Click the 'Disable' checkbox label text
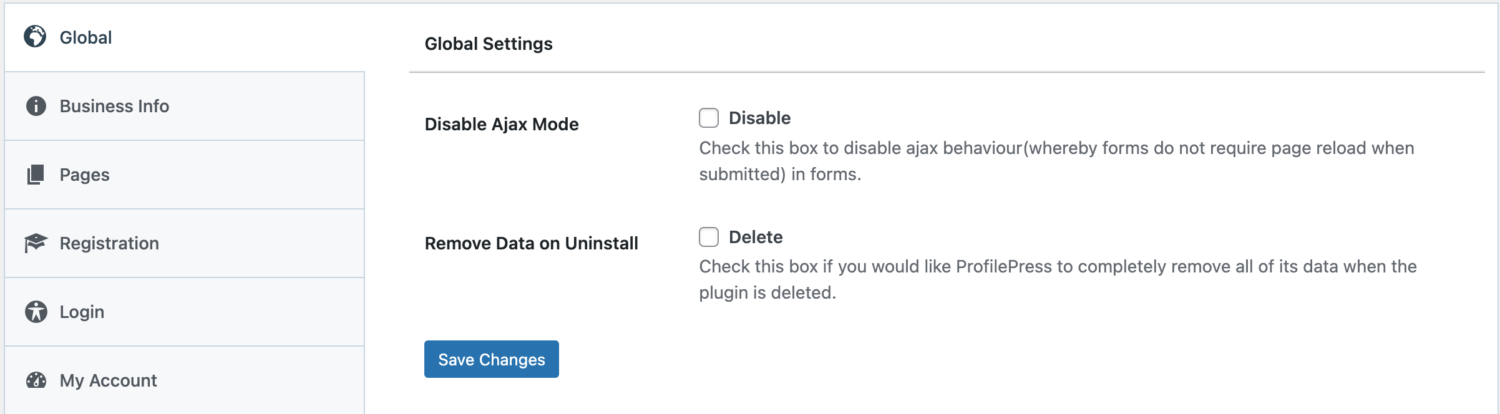1500x414 pixels. click(760, 118)
